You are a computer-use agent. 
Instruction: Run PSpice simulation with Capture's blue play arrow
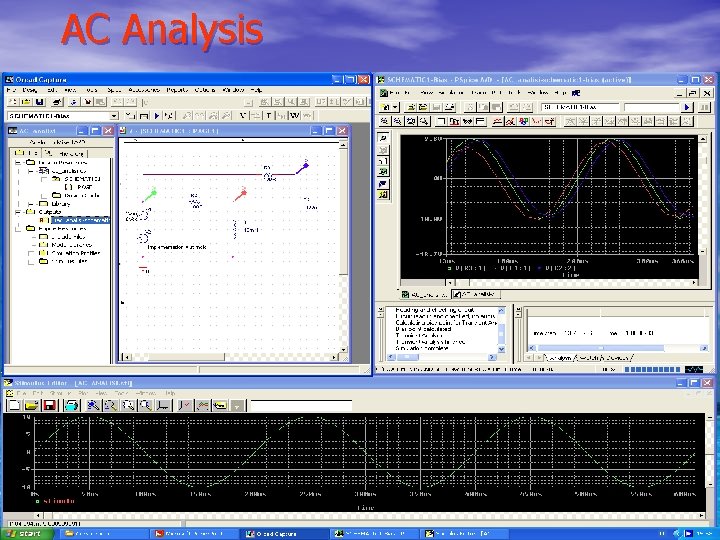157,116
